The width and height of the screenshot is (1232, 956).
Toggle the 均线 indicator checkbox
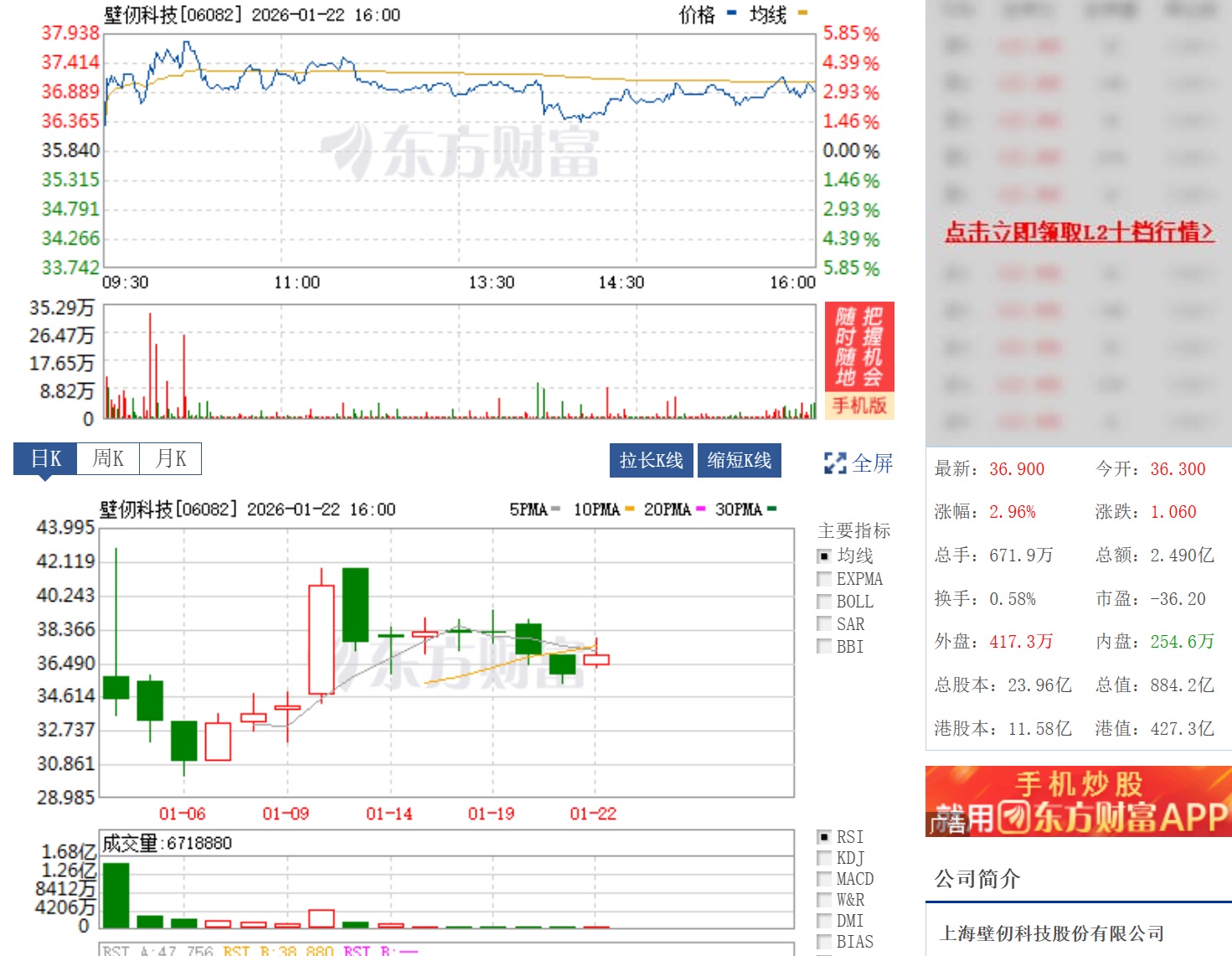824,556
